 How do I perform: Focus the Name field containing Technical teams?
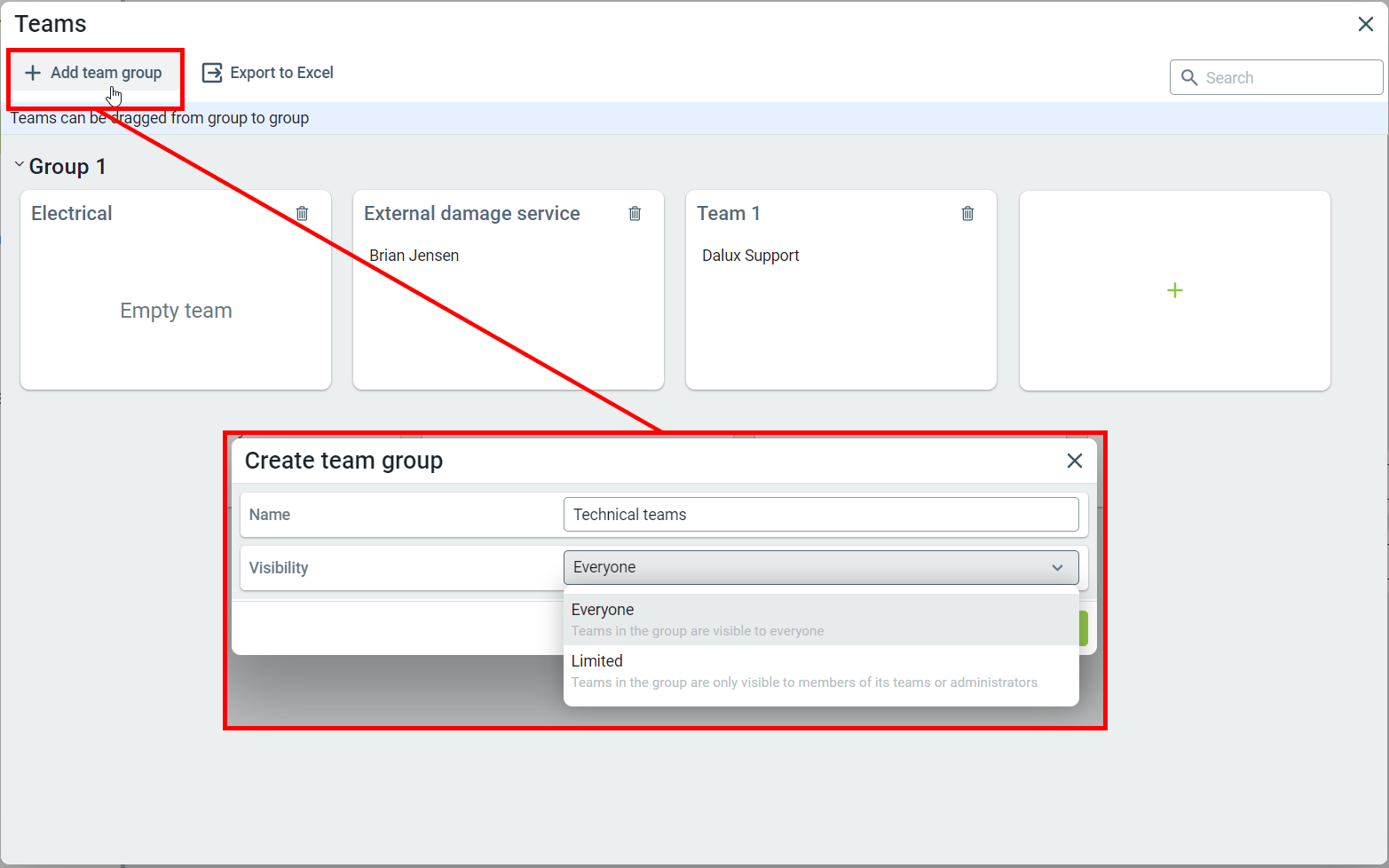tap(820, 515)
